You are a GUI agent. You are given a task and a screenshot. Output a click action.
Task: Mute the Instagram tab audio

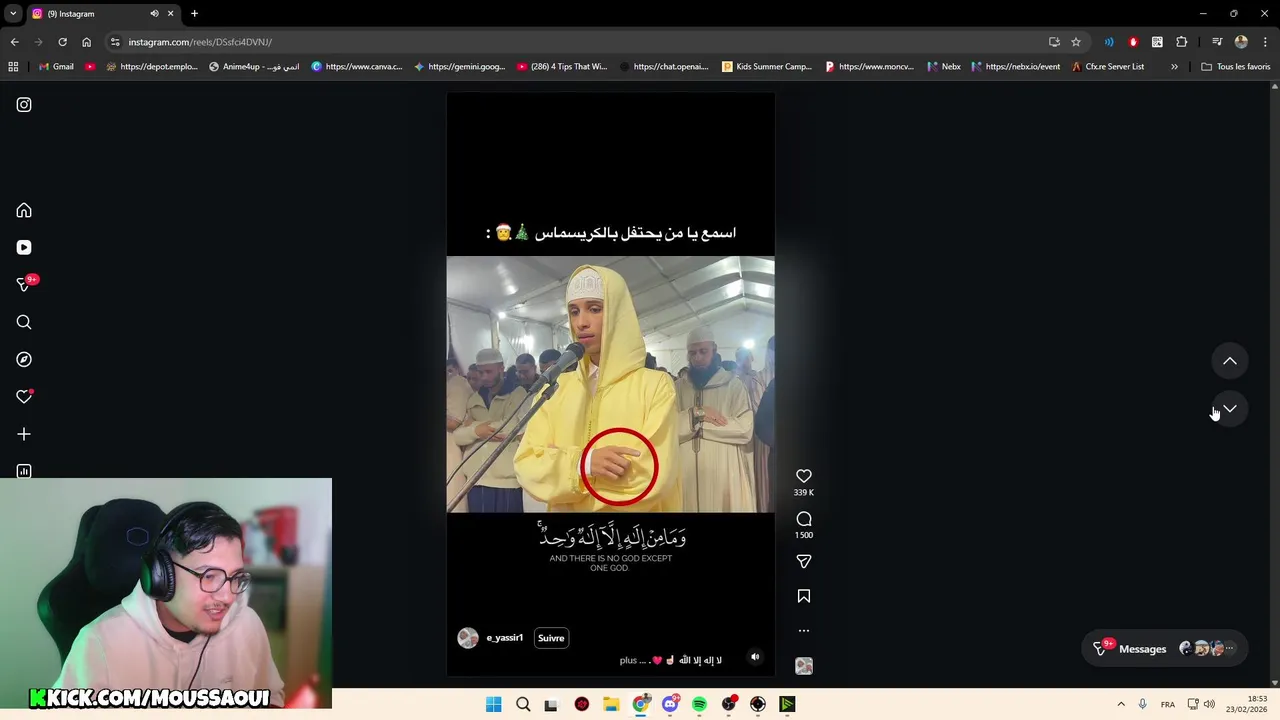[x=154, y=13]
